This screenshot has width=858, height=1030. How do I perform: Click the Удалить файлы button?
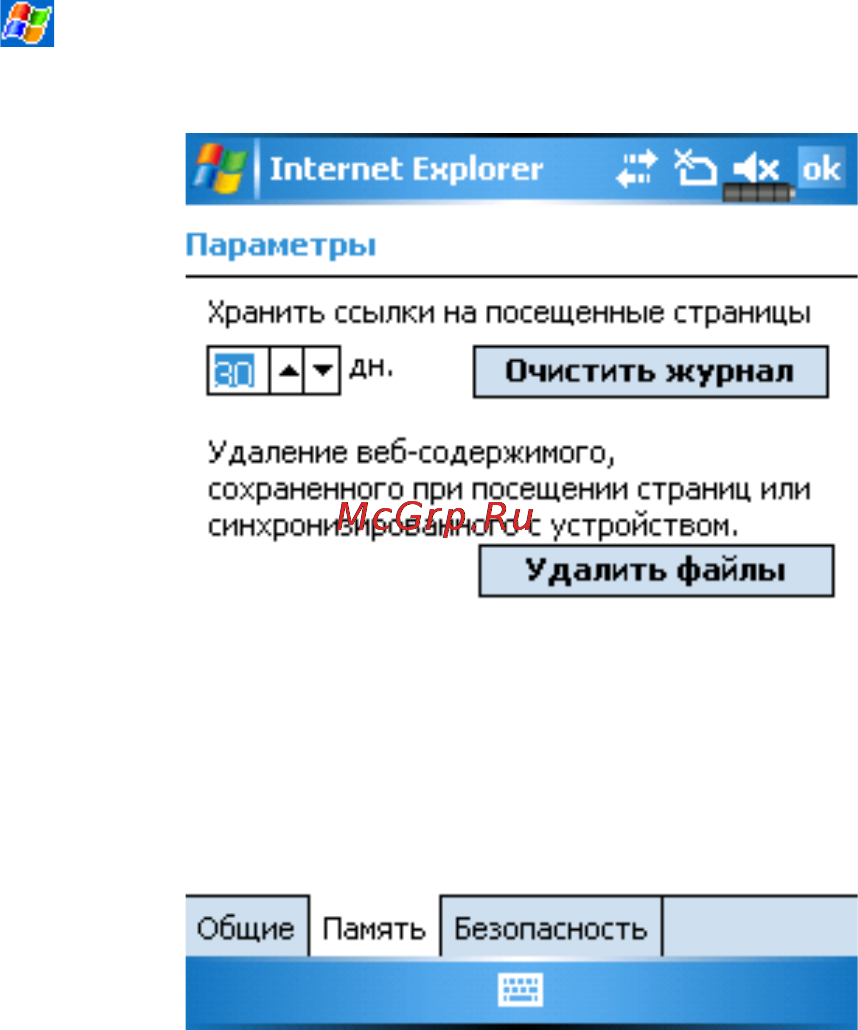click(x=656, y=571)
